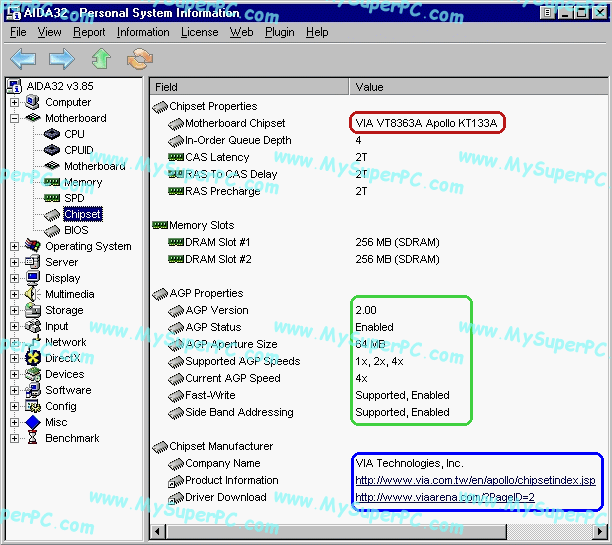Expand the Input tree node
Image resolution: width=612 pixels, height=545 pixels.
(14, 326)
